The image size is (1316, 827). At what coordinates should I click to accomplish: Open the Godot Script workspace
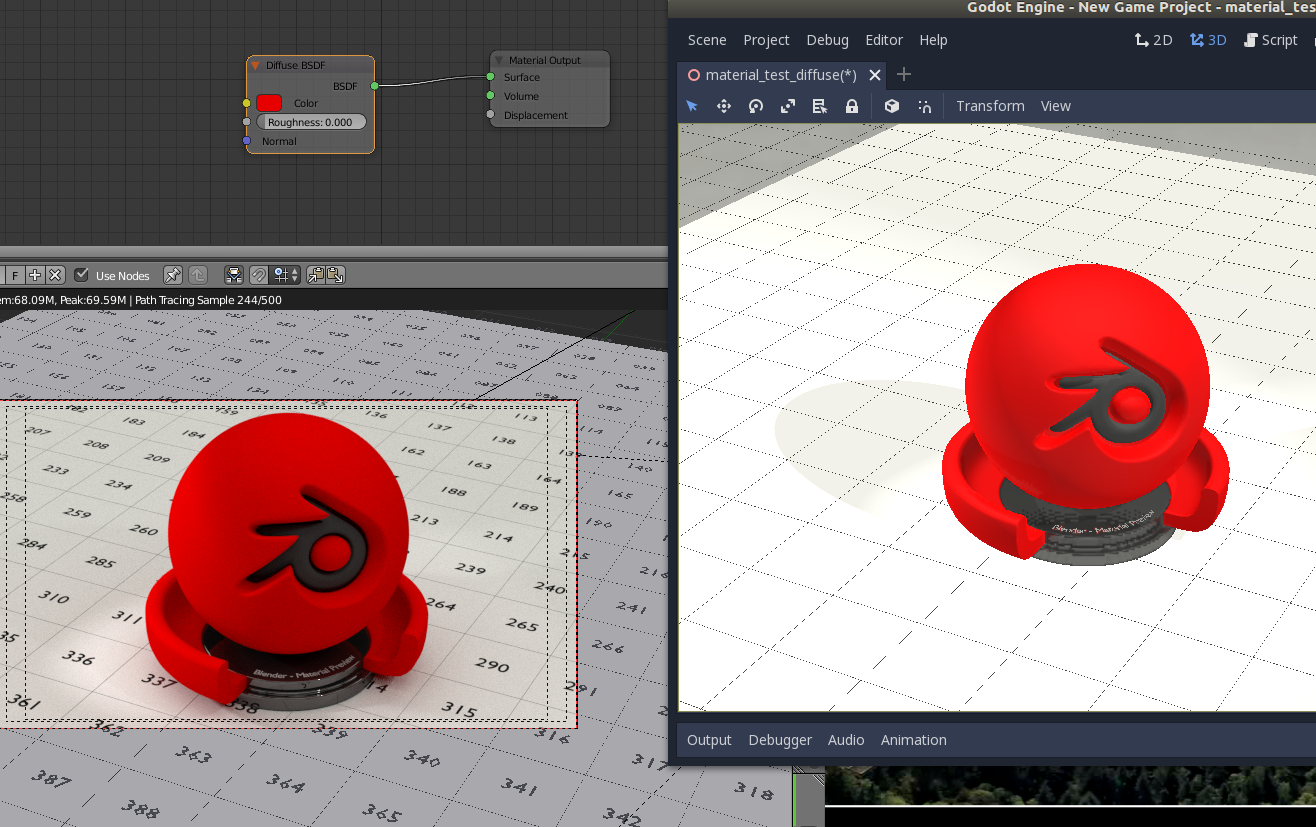point(1270,40)
